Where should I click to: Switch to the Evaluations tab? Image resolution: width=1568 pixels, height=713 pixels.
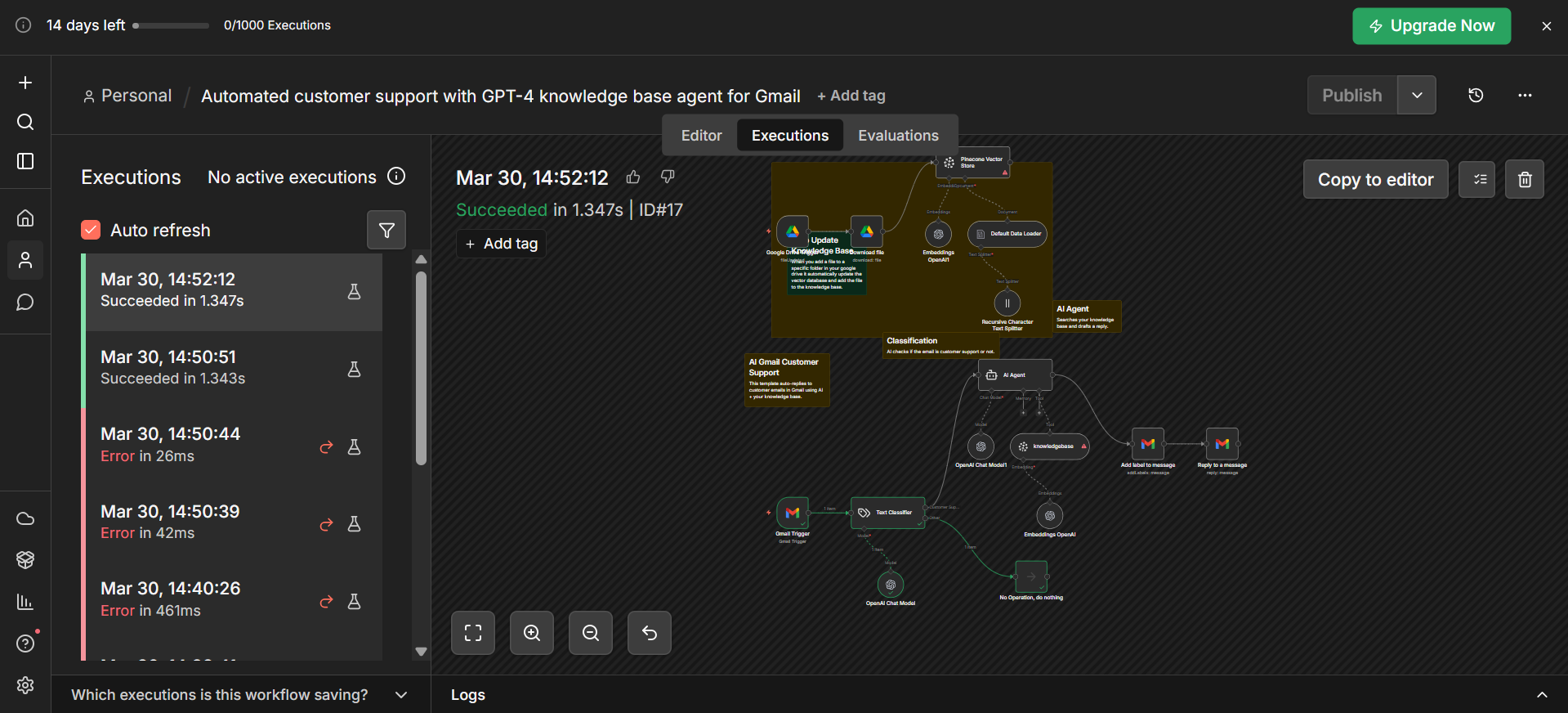(x=898, y=136)
